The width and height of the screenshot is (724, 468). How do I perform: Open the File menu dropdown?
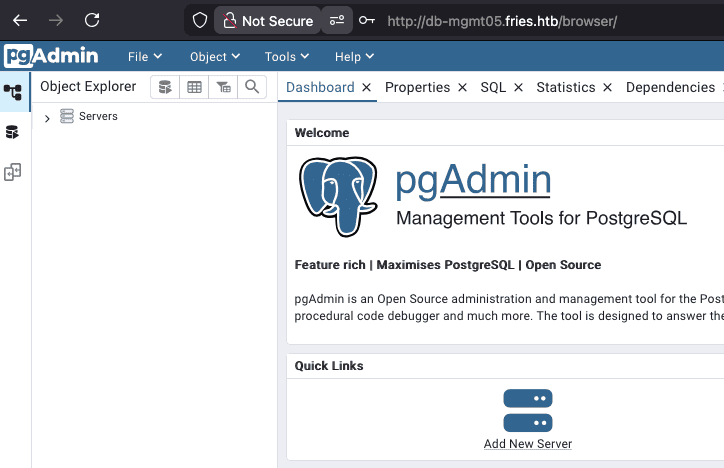(x=145, y=57)
